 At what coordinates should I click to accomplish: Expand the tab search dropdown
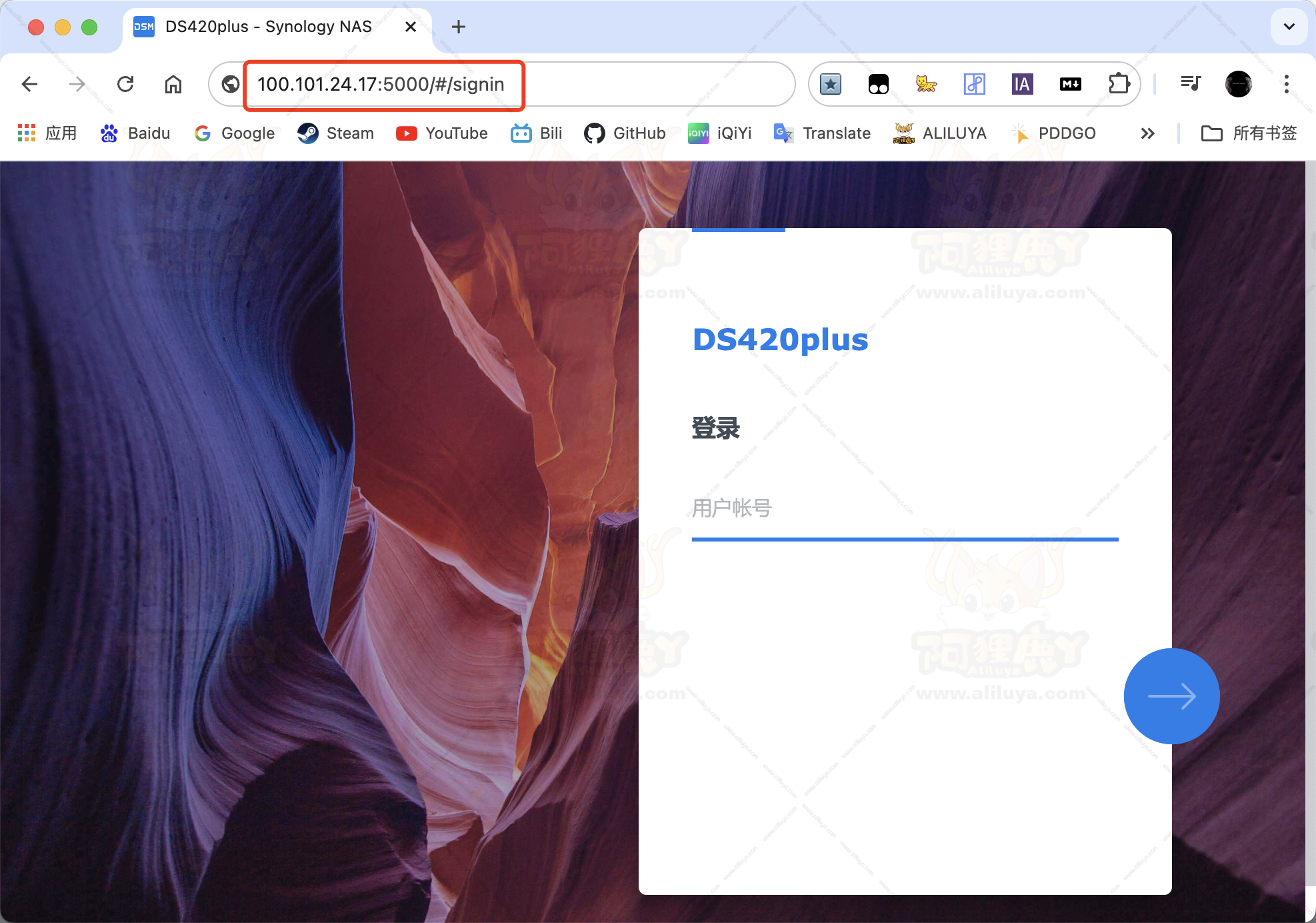(1289, 27)
